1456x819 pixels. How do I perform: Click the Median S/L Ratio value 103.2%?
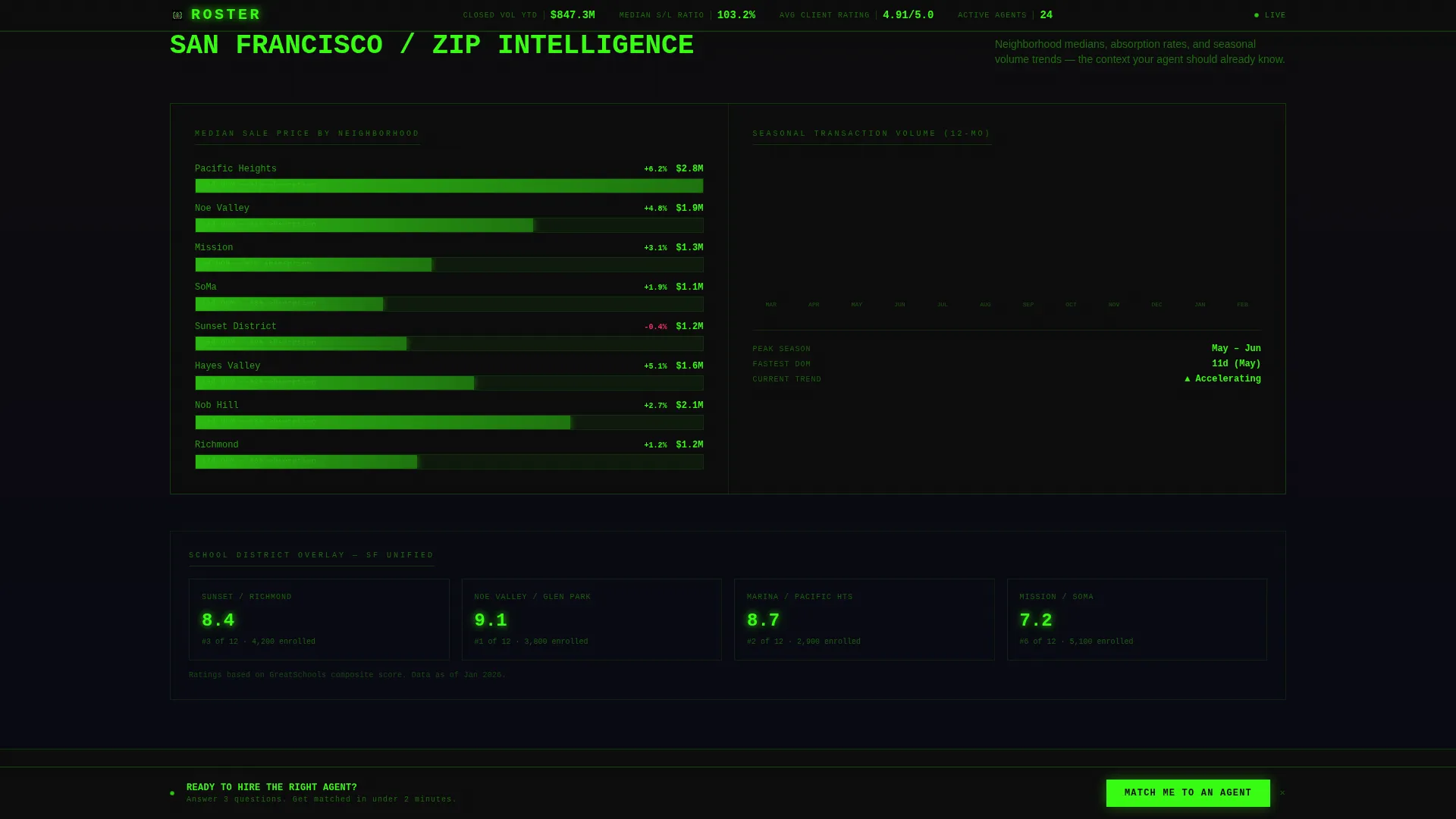736,15
